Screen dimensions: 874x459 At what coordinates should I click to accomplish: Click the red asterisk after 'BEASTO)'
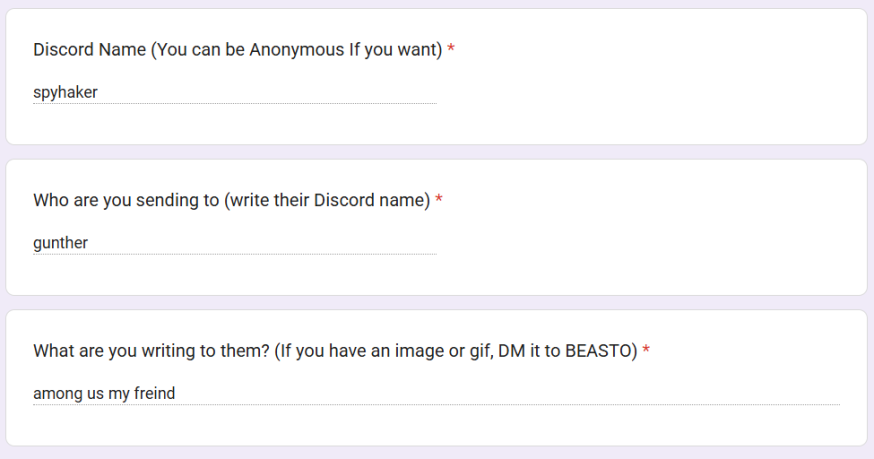[646, 351]
